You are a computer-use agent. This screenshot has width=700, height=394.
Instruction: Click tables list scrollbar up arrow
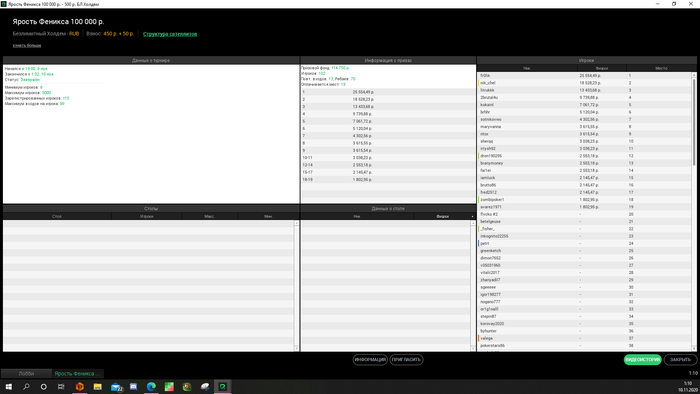[x=296, y=223]
